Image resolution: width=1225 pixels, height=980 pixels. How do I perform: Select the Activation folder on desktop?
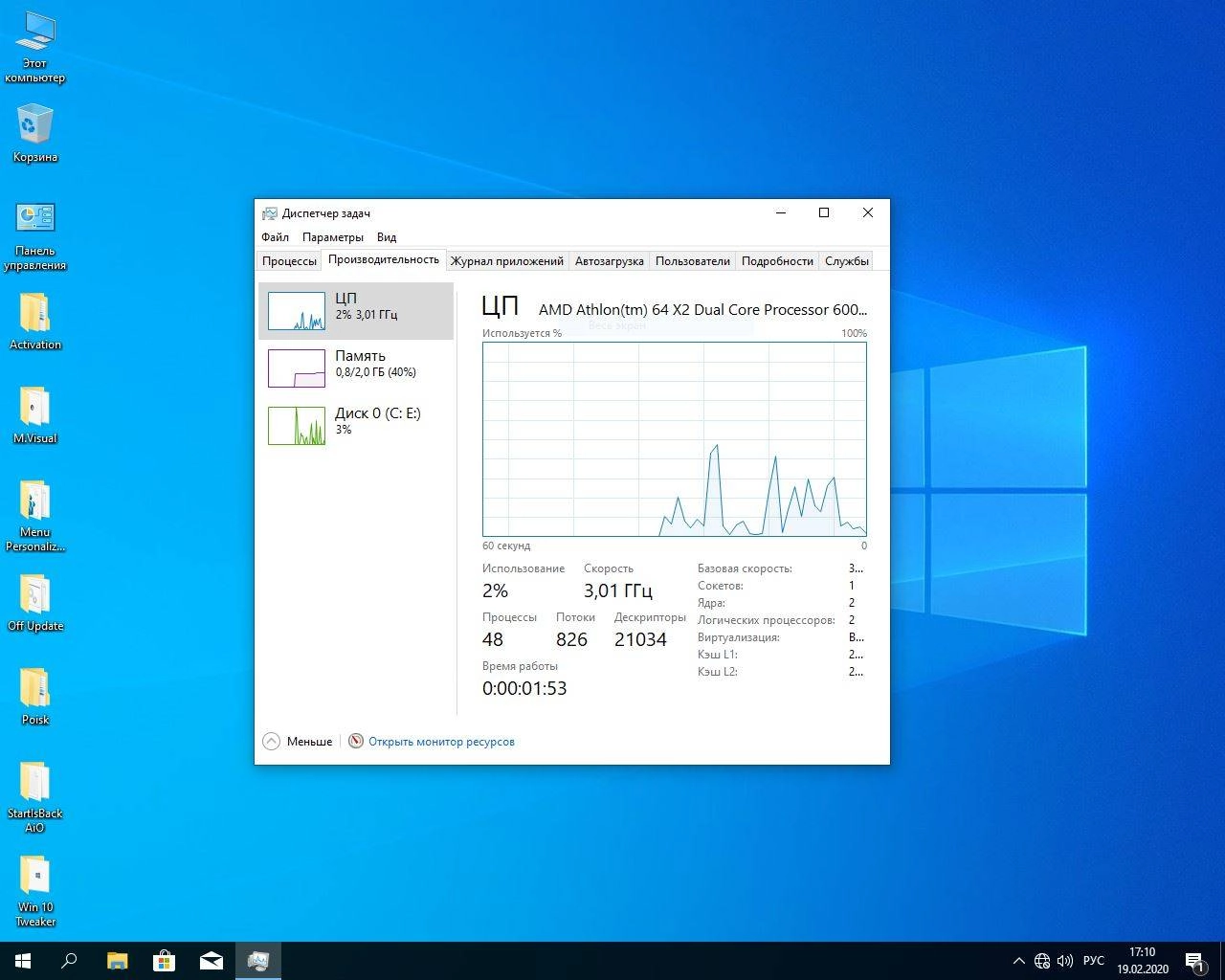34,322
